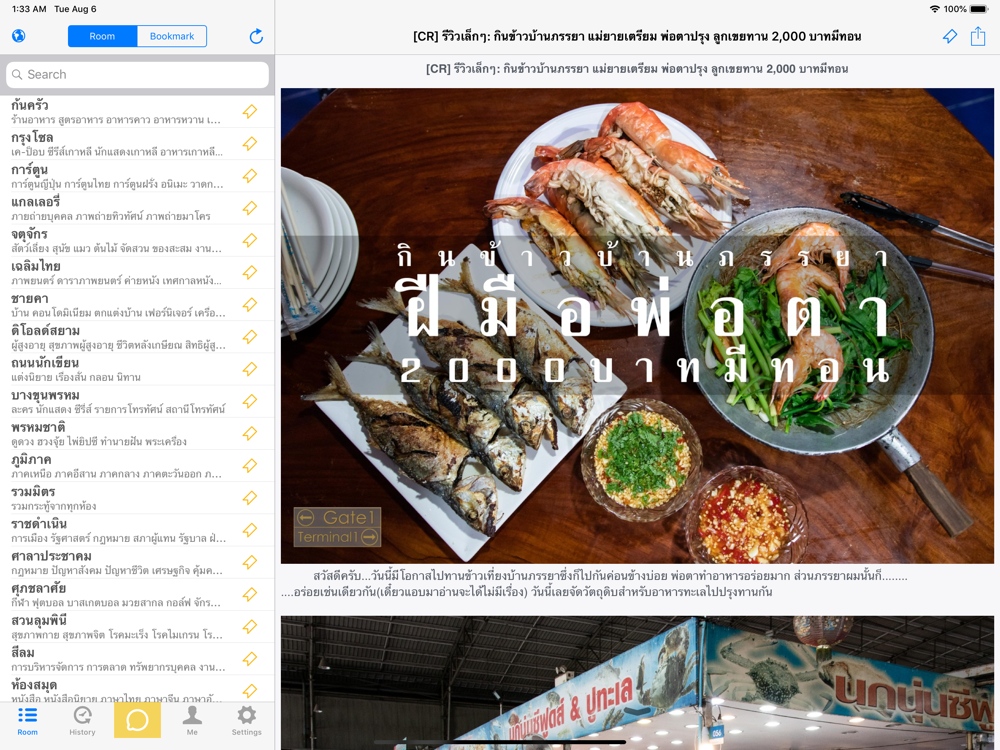The image size is (1000, 750).
Task: Bookmark the ดิโอลด์สยาม room
Action: point(250,337)
